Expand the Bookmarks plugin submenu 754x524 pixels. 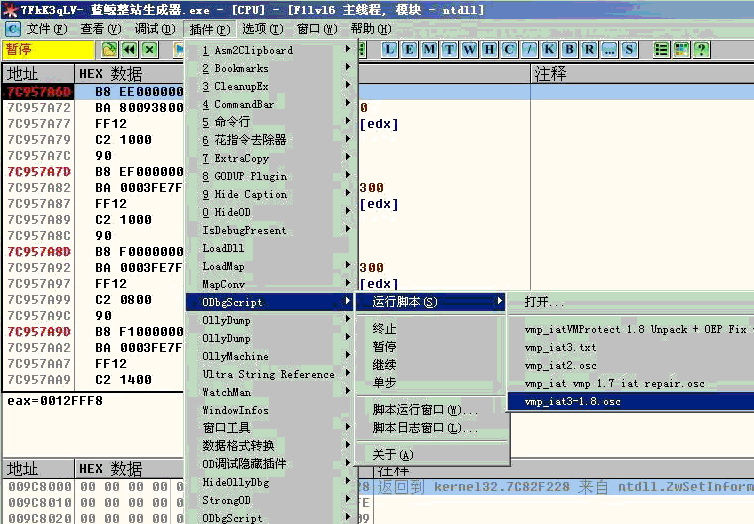pos(271,68)
